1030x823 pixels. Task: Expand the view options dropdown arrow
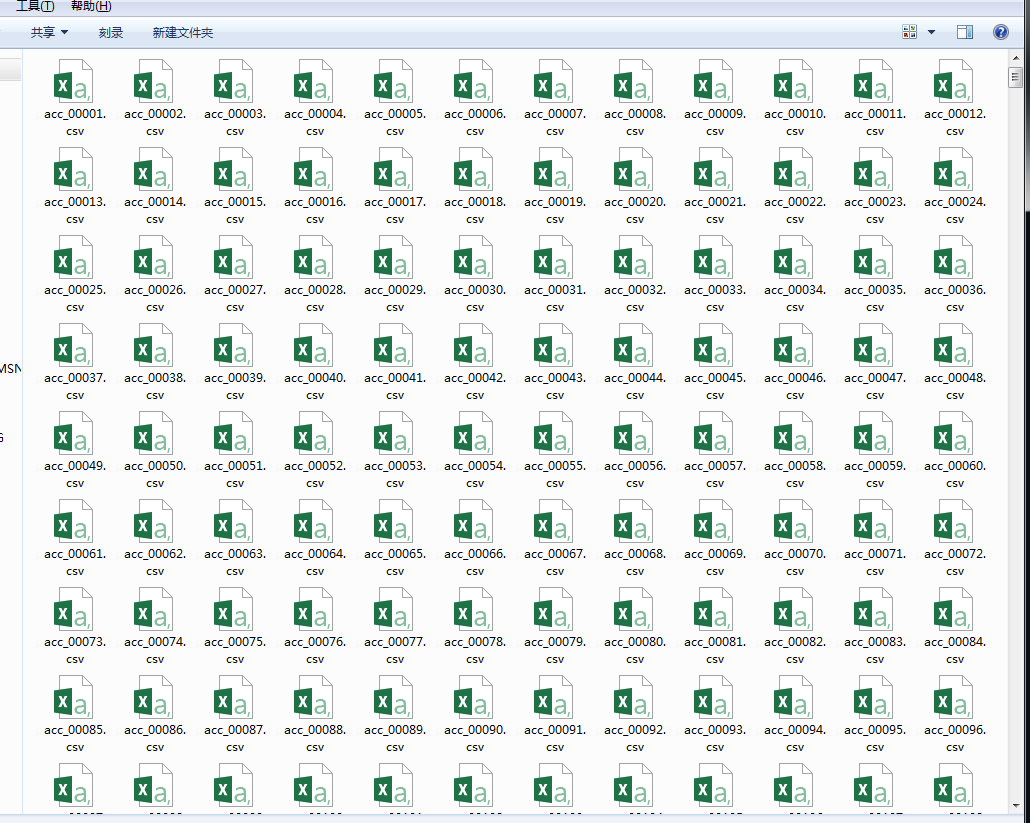pos(931,32)
